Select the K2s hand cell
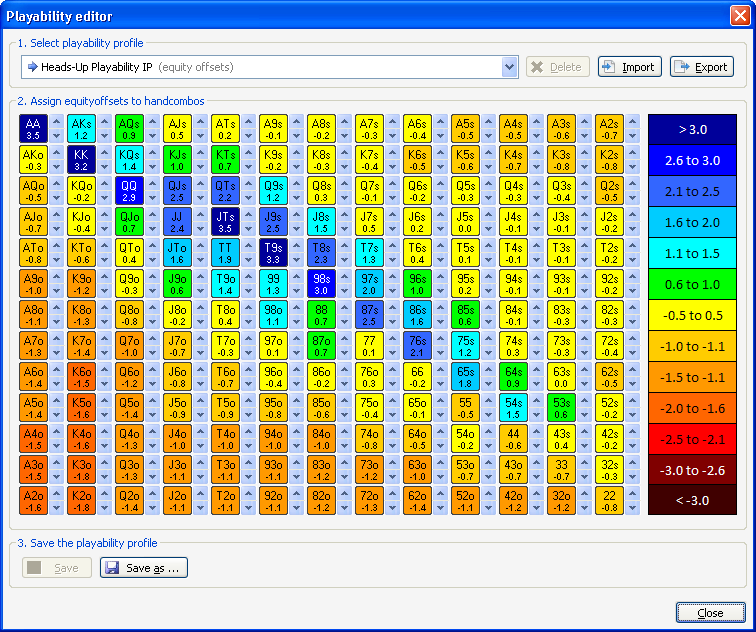The width and height of the screenshot is (756, 632). (609, 160)
